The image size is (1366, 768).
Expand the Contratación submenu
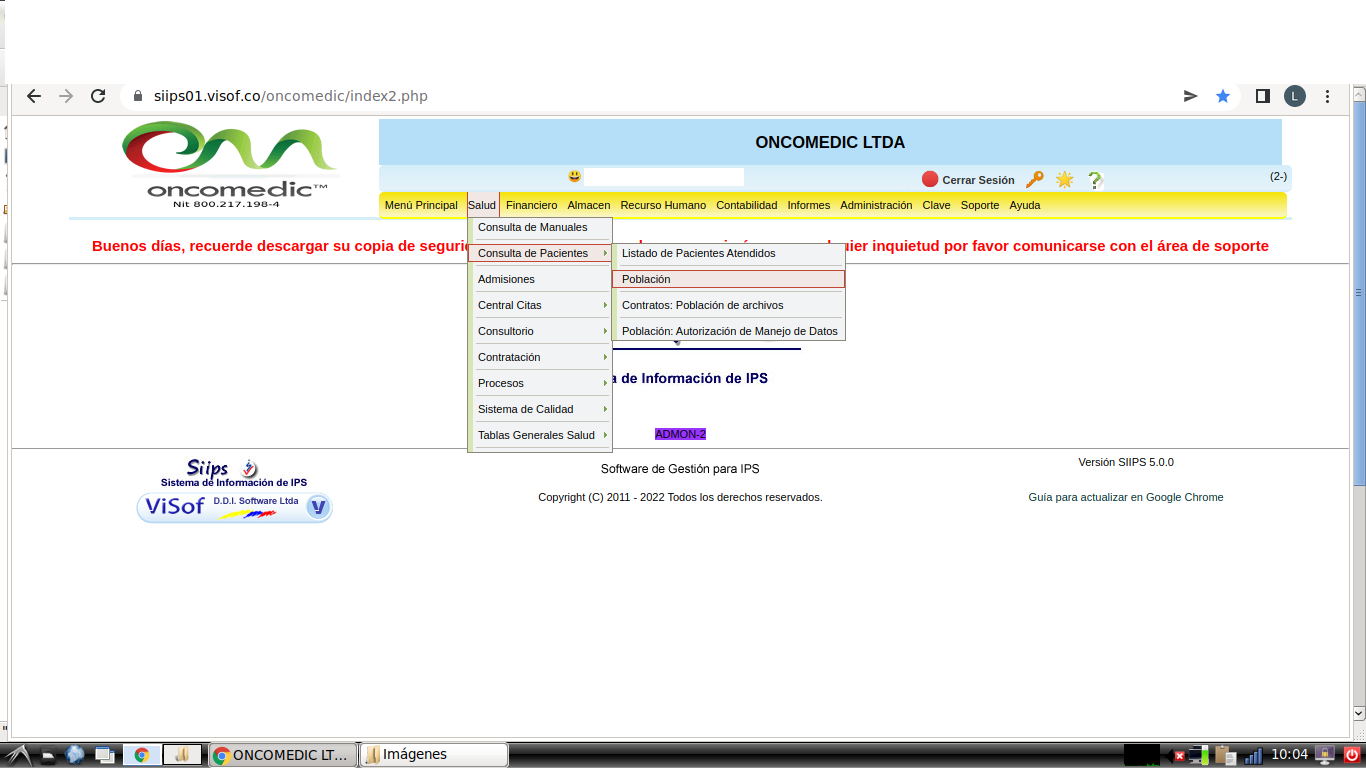click(540, 357)
